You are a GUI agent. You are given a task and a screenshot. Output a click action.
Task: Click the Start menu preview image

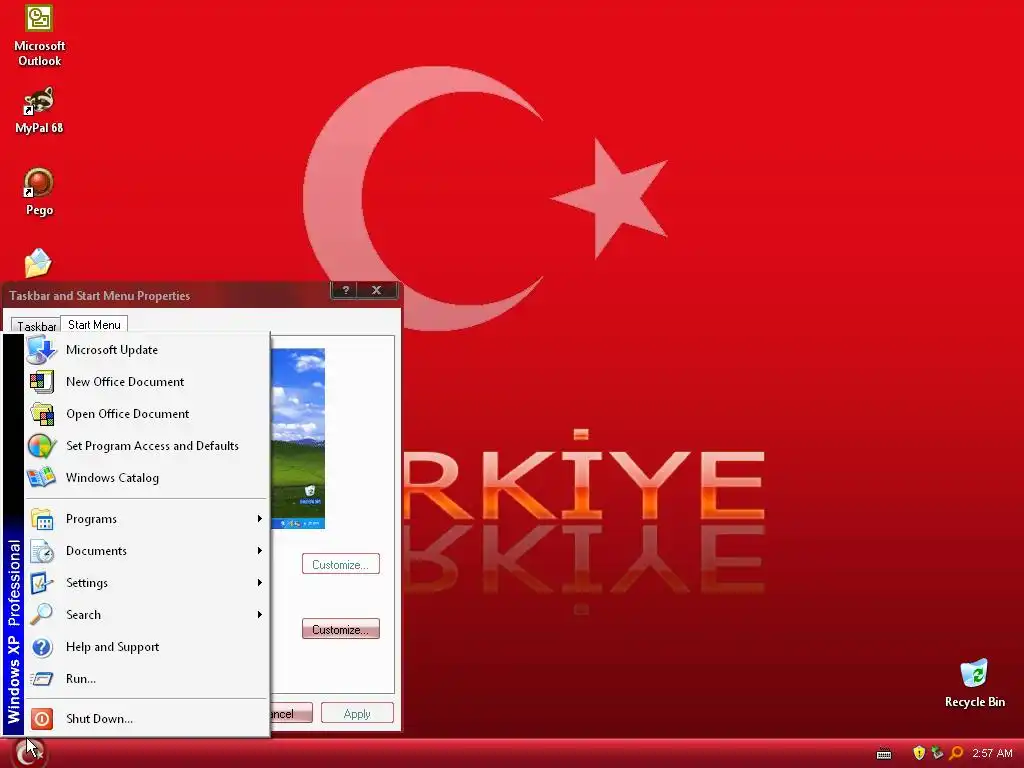coord(298,438)
